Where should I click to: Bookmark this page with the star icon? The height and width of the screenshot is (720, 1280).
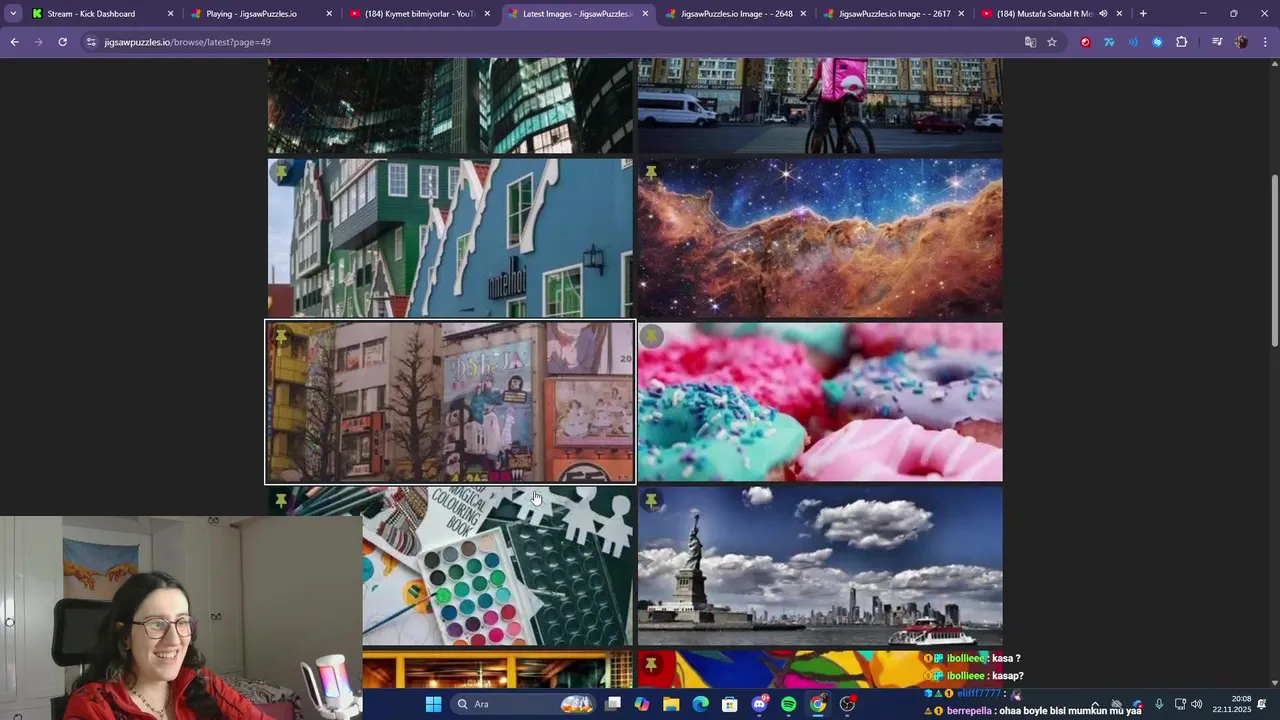[1052, 42]
